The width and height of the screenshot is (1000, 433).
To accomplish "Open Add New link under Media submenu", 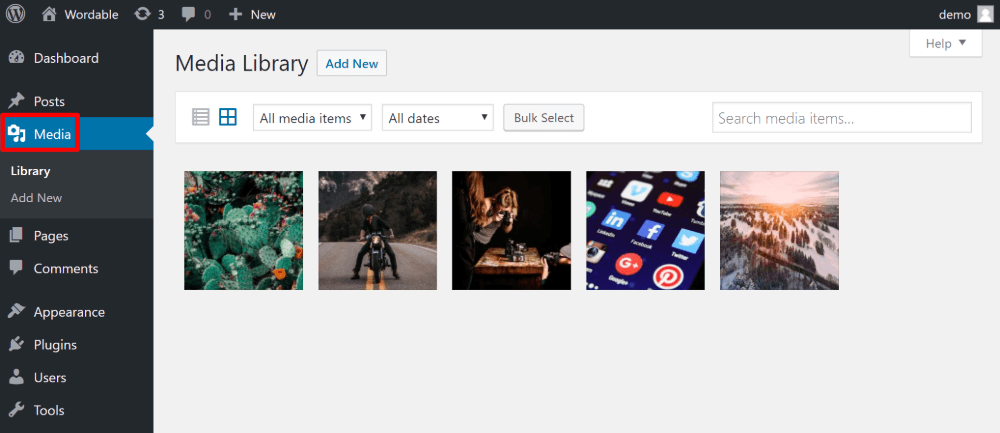I will (x=36, y=198).
